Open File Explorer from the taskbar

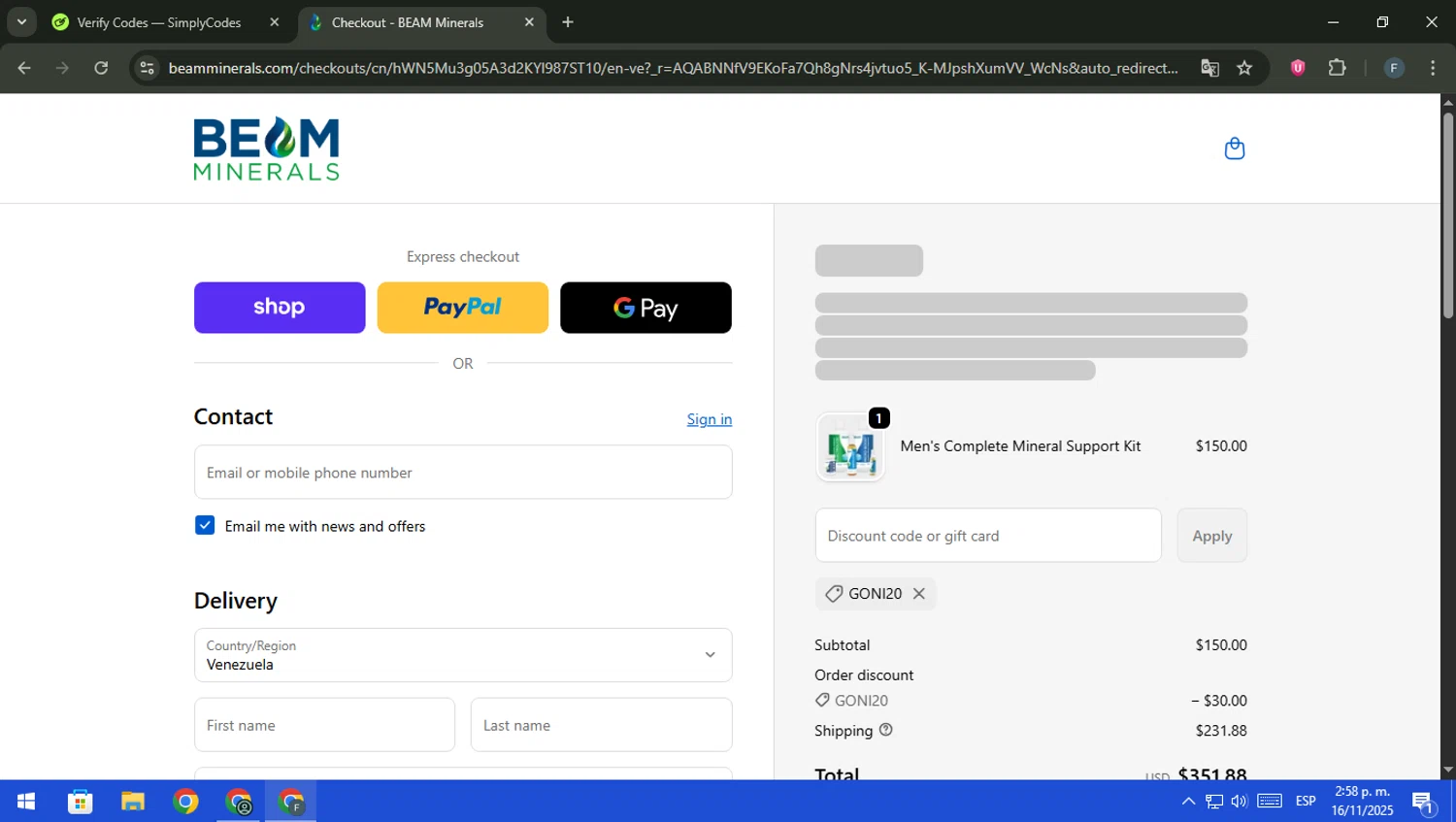coord(133,802)
